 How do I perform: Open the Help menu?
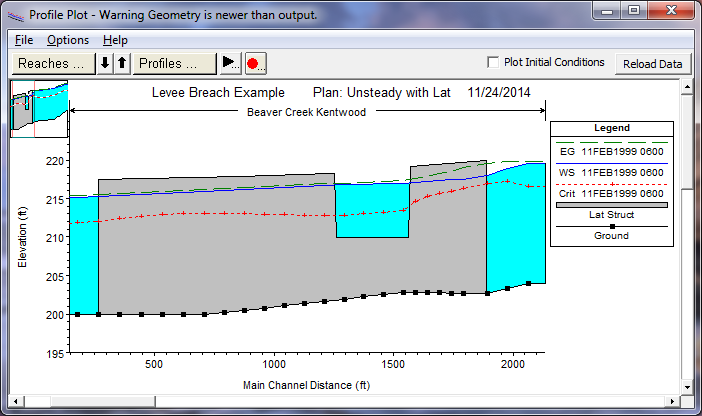tap(115, 40)
